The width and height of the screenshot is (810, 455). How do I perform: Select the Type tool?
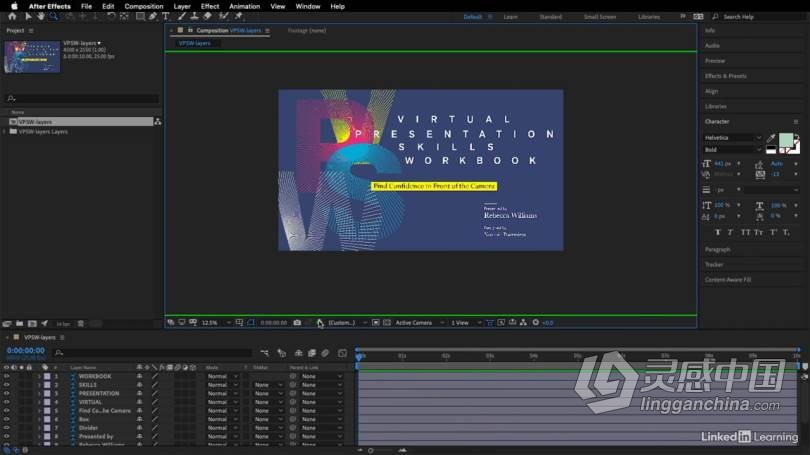[165, 17]
